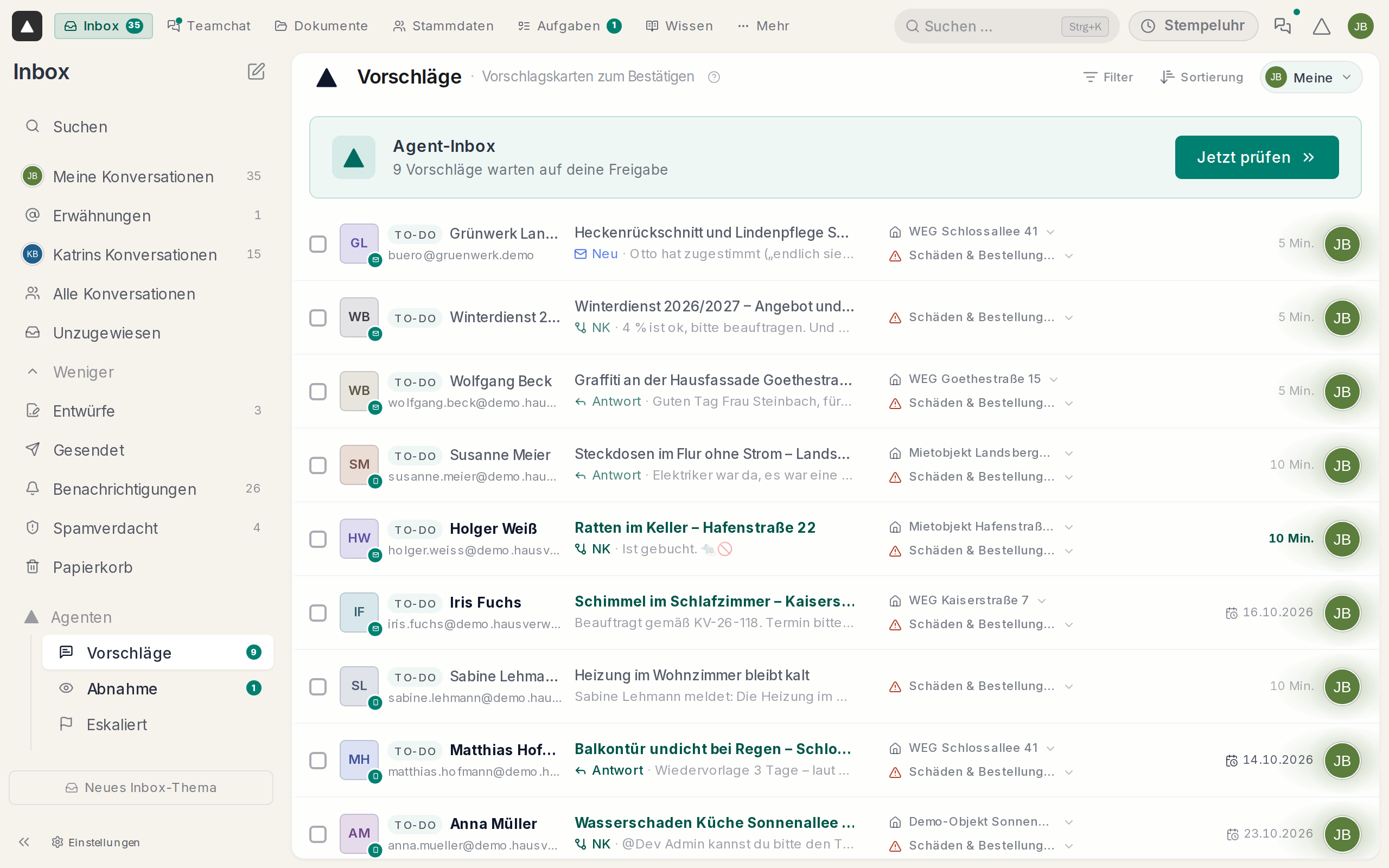Click the help icon next to Vorschlagskarten
Screen dimensions: 1389x868
713,77
